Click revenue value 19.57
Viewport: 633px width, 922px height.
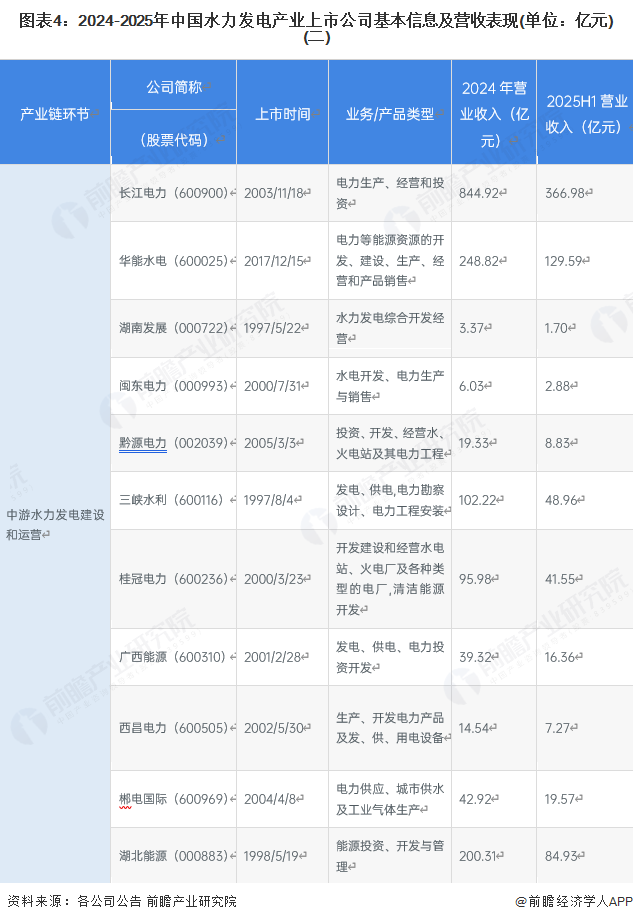[x=561, y=799]
